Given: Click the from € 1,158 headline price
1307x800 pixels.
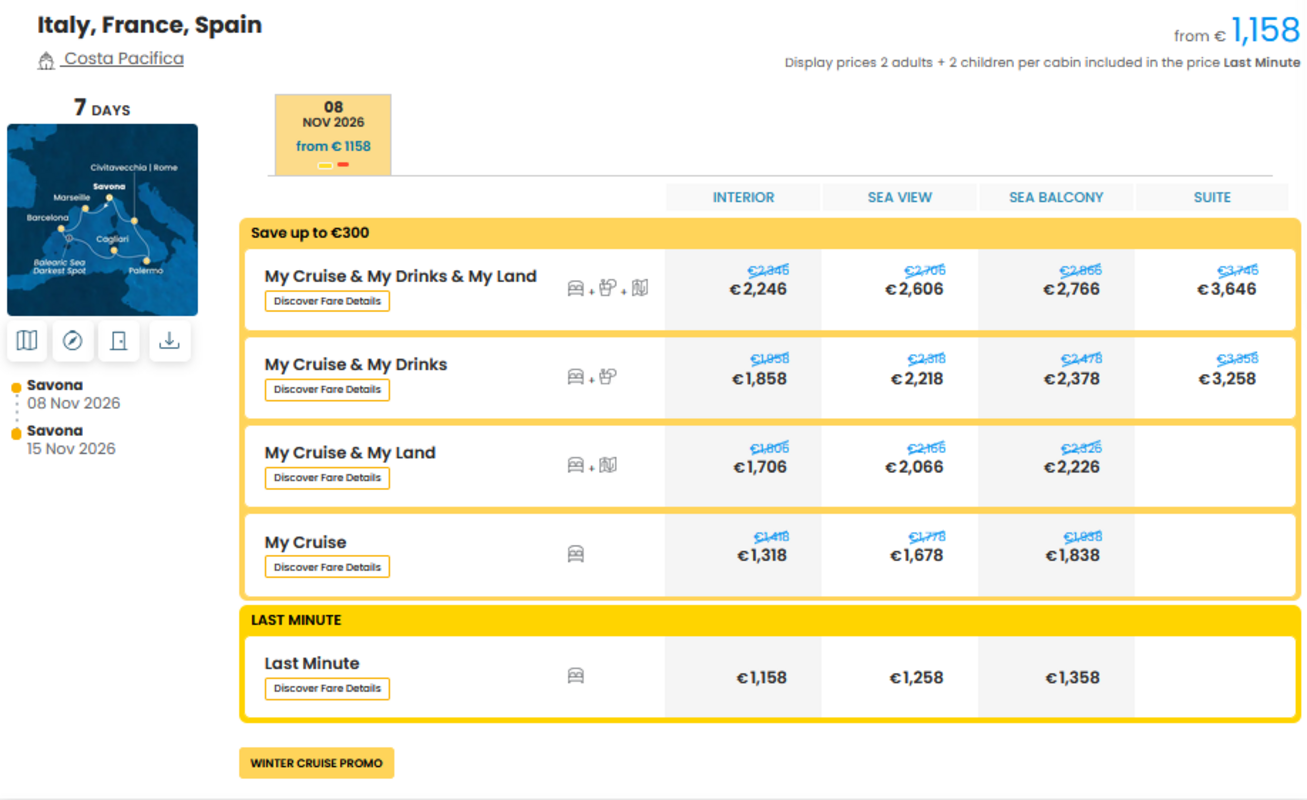Looking at the screenshot, I should (x=1237, y=31).
